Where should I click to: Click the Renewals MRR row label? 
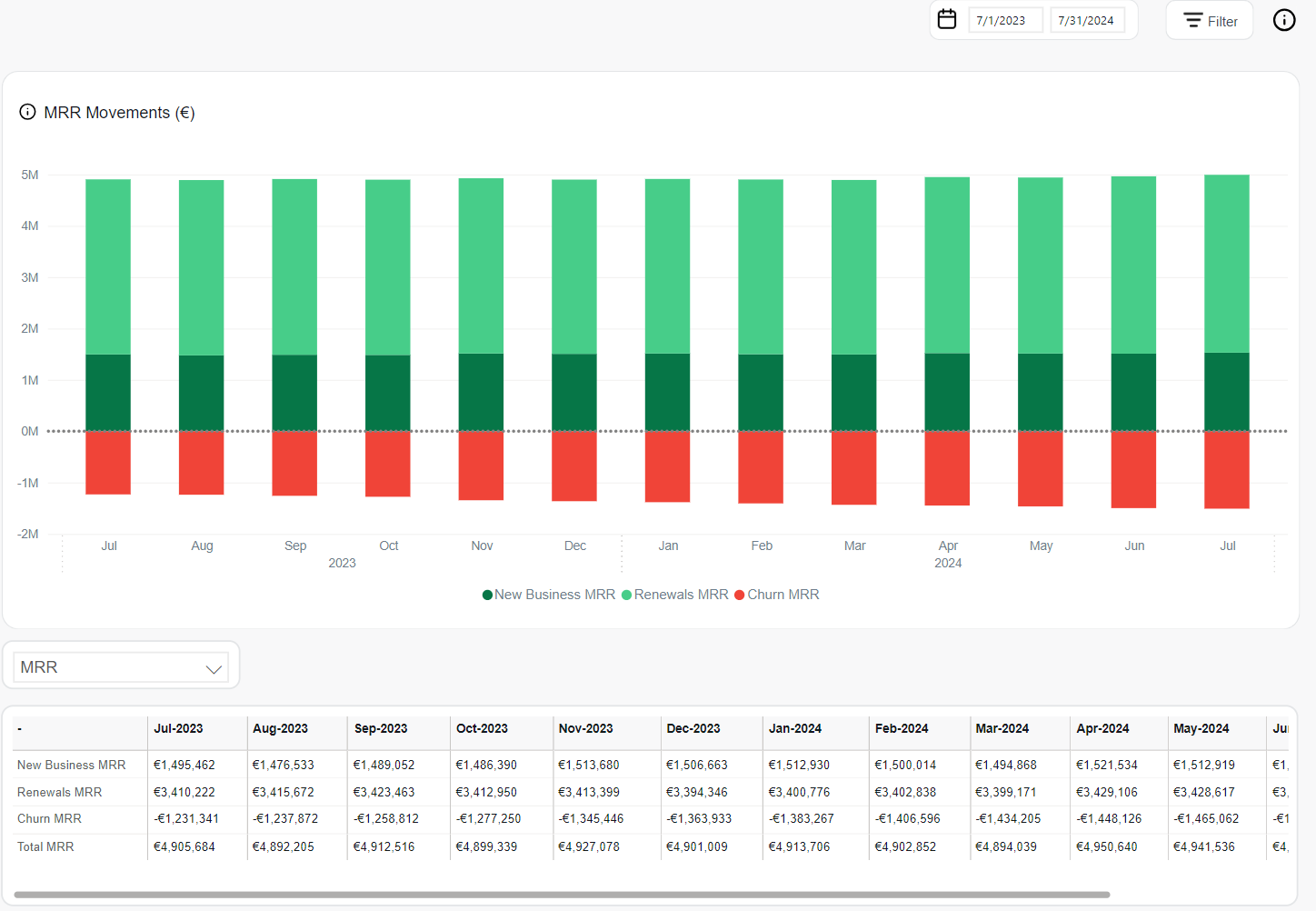59,792
